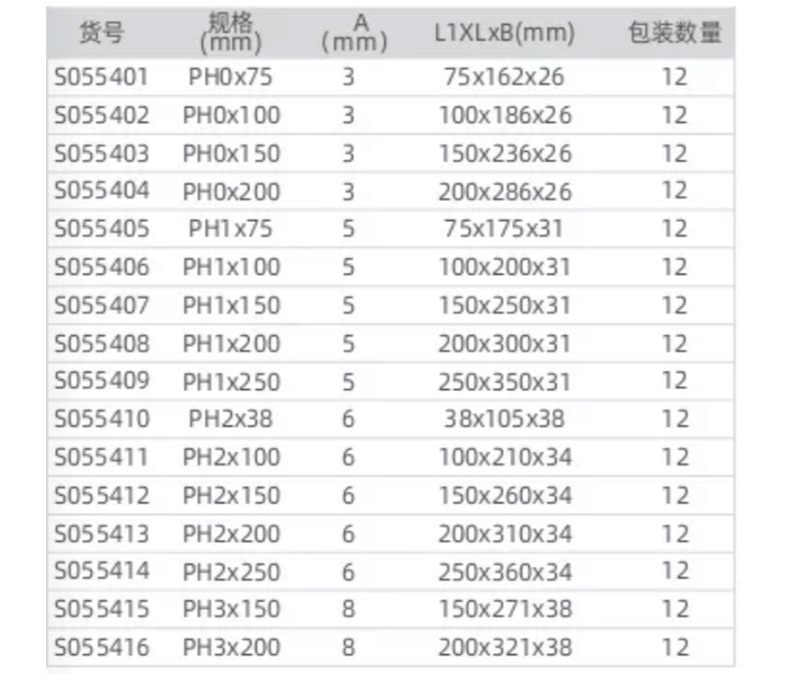Select product code S055407
Image resolution: width=790 pixels, height=680 pixels.
[x=101, y=305]
